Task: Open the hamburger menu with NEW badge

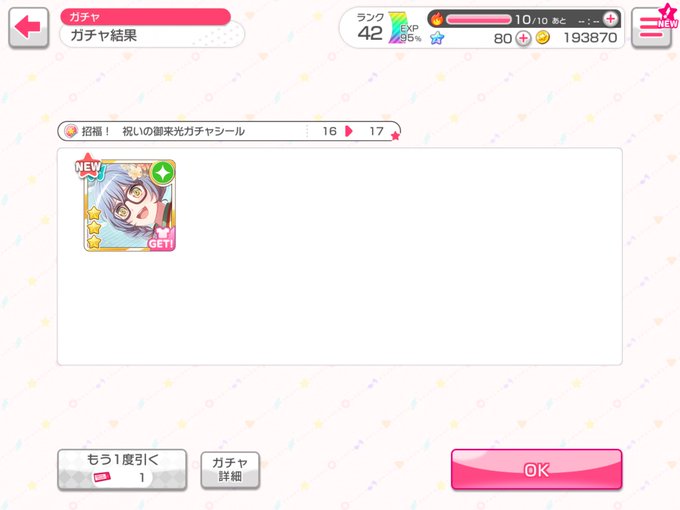Action: (651, 28)
